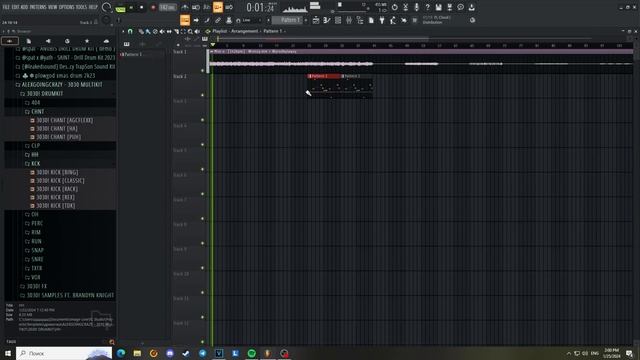Open the plugin picker plug icon
The image size is (640, 360).
coord(382,20)
